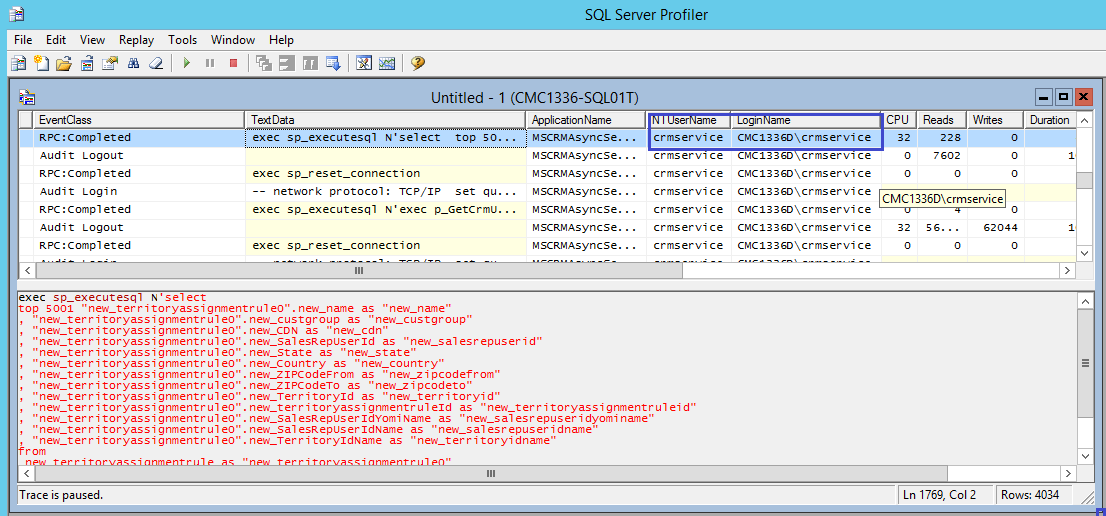Click the Reads value 228 cell

pos(942,137)
